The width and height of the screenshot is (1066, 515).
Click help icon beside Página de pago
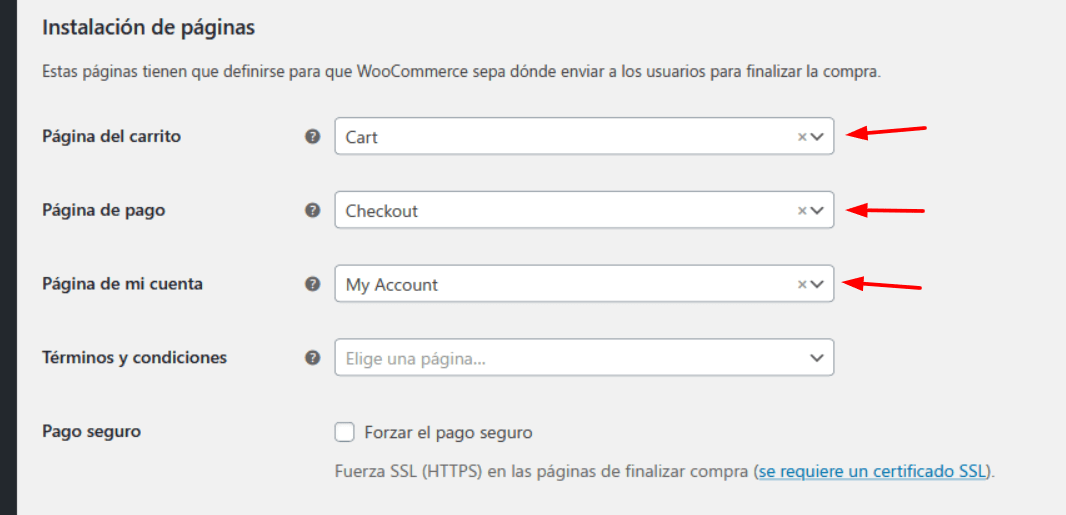312,211
